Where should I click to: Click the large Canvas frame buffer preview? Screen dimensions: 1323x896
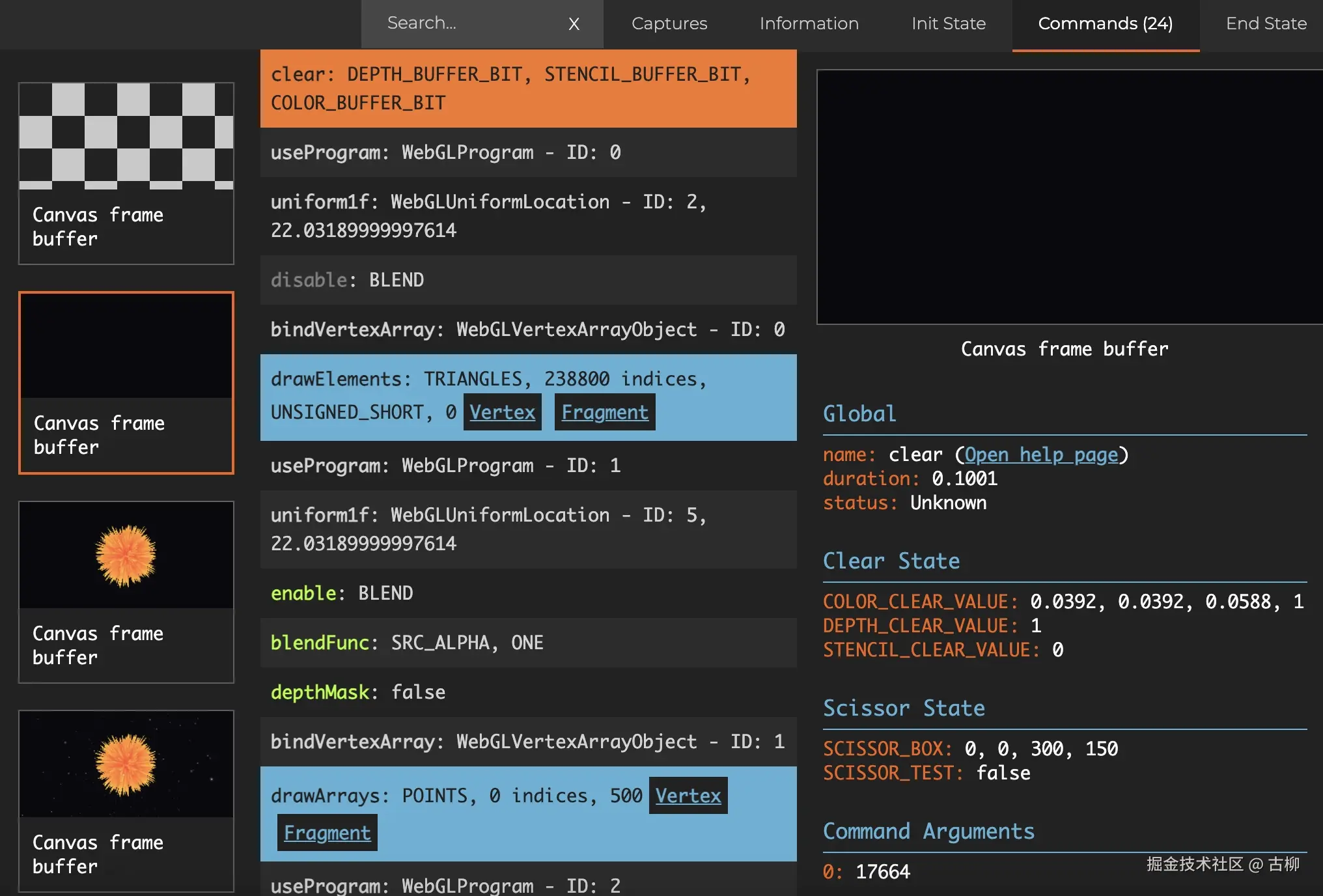[1069, 197]
